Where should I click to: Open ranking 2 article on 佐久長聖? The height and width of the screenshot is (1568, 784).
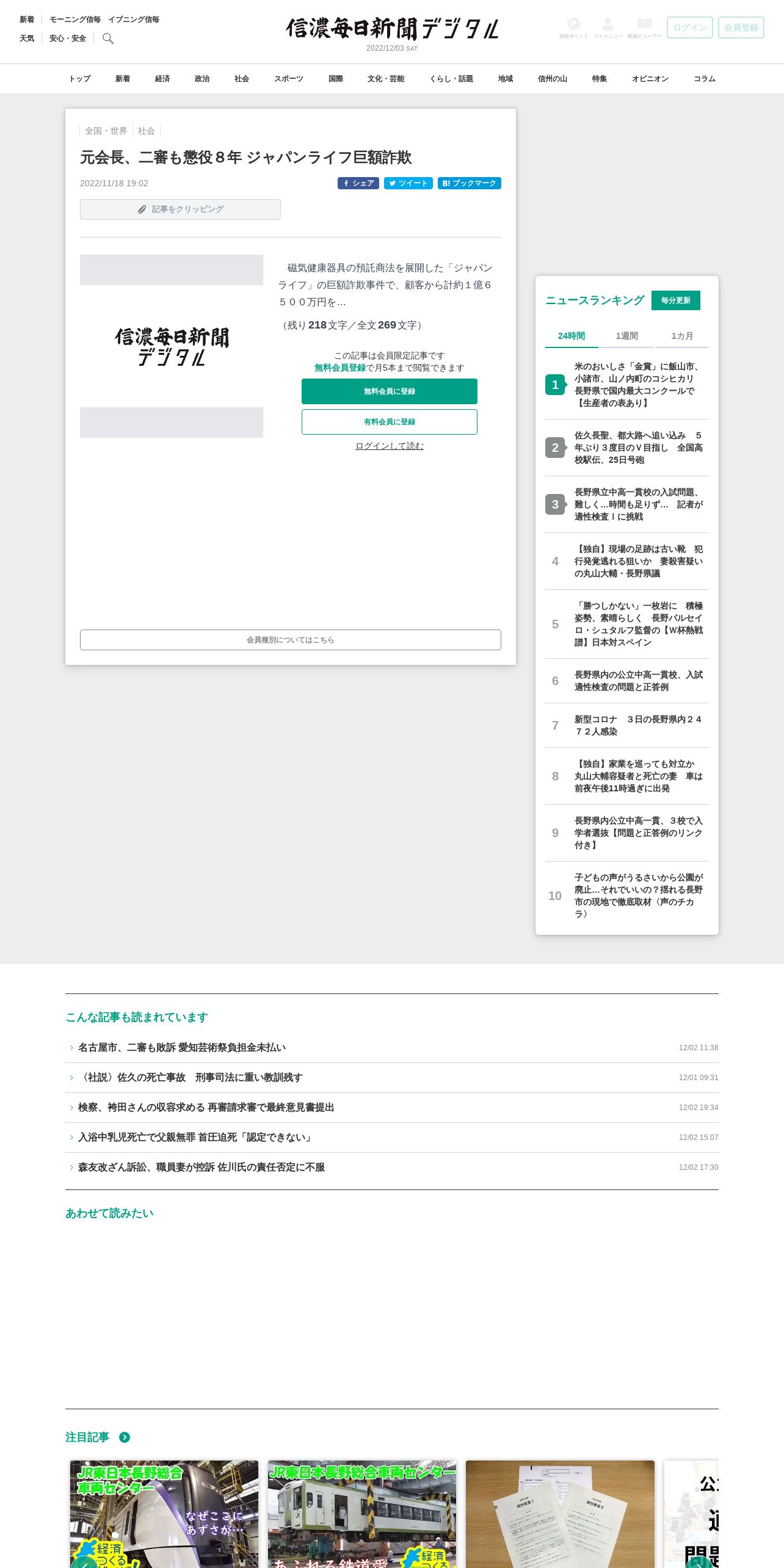coord(627,448)
